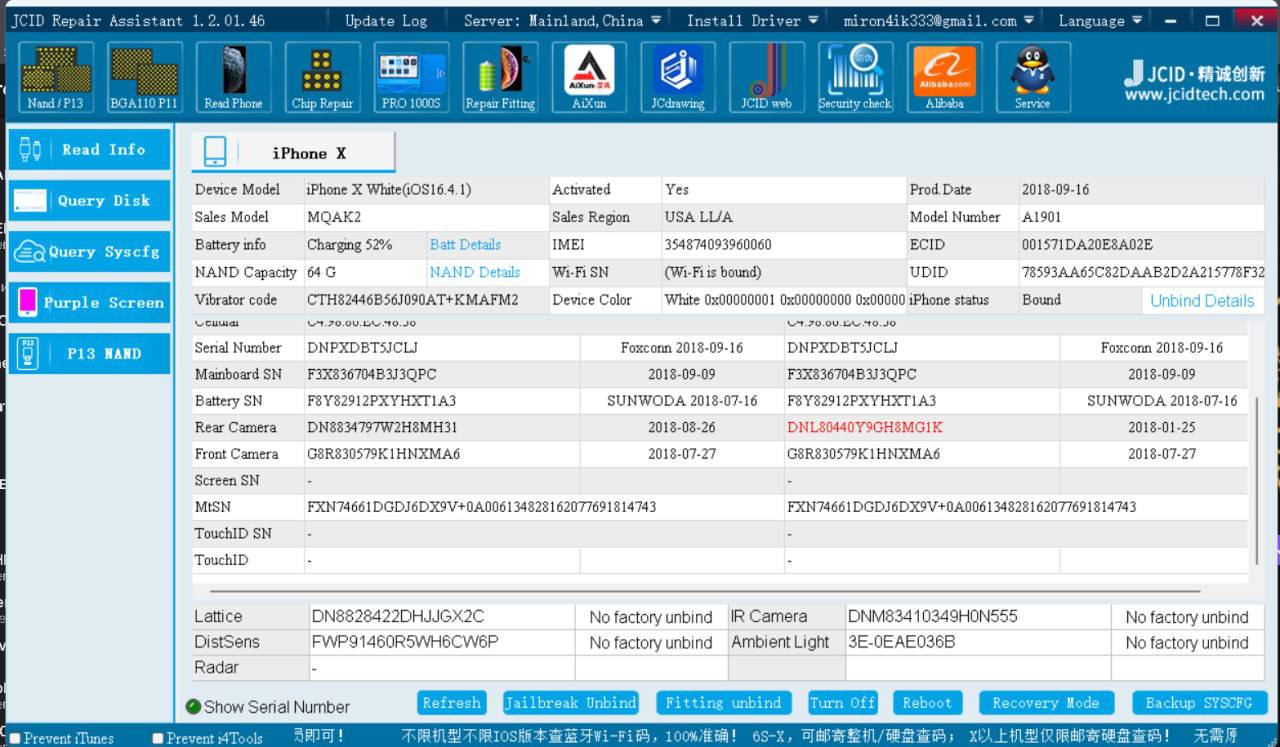Open the Alibaba store shortcut
This screenshot has width=1280, height=747.
[944, 77]
